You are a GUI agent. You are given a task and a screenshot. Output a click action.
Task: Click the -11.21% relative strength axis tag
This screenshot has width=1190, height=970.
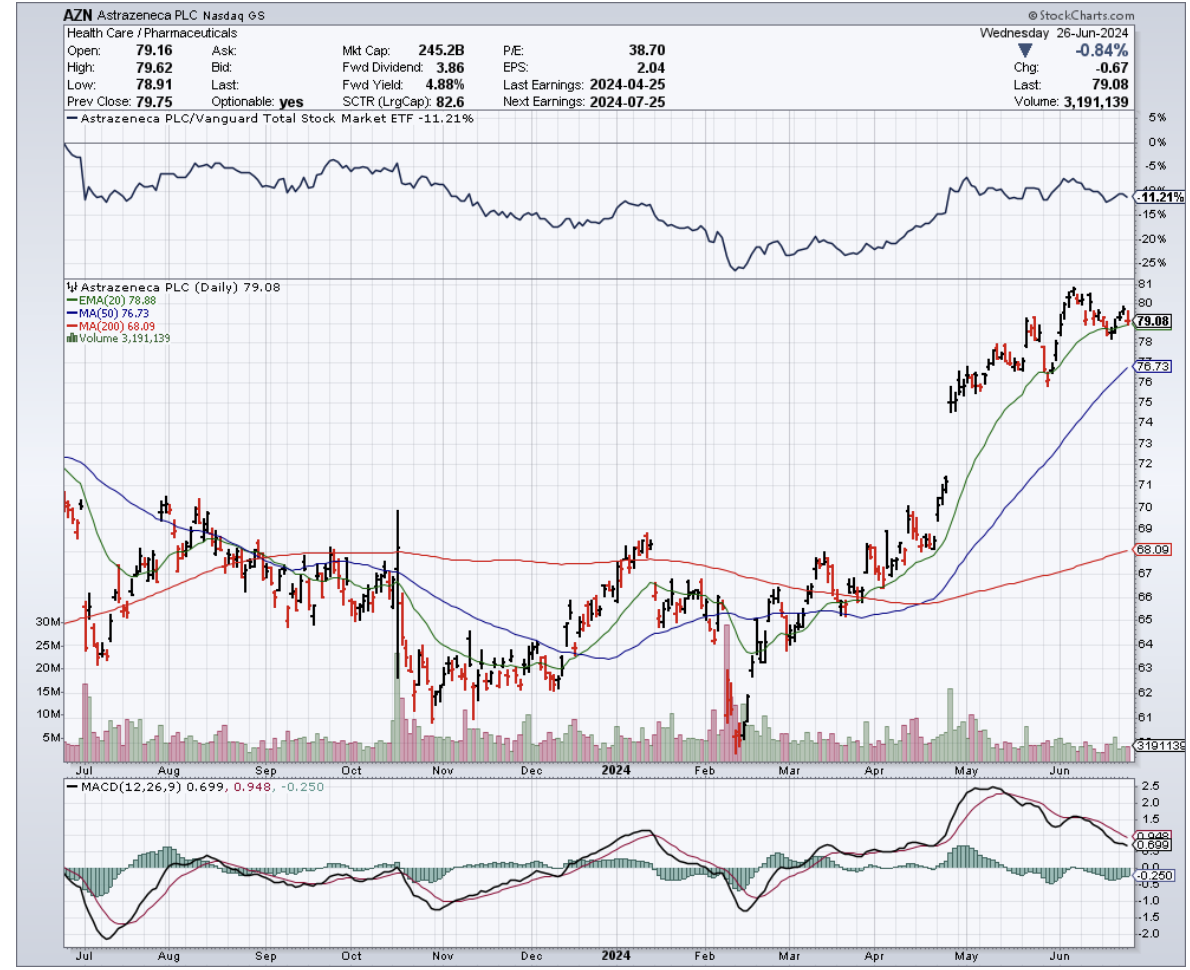(x=1157, y=197)
